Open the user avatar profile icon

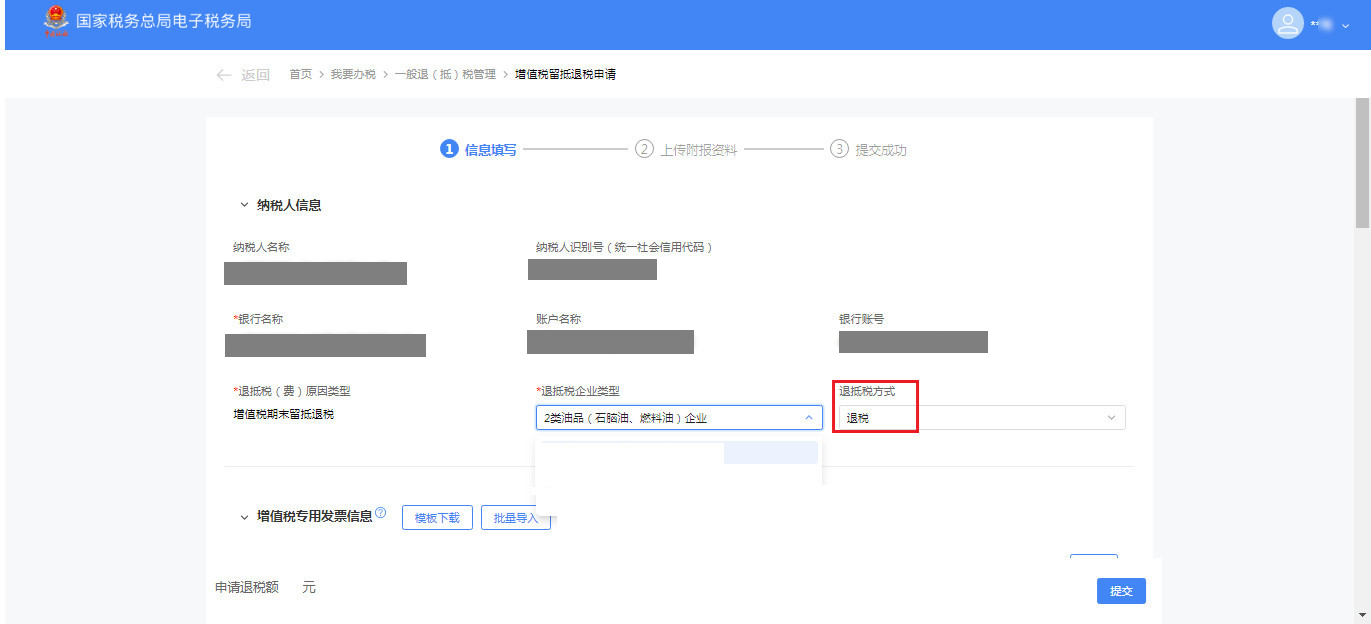[x=1287, y=24]
